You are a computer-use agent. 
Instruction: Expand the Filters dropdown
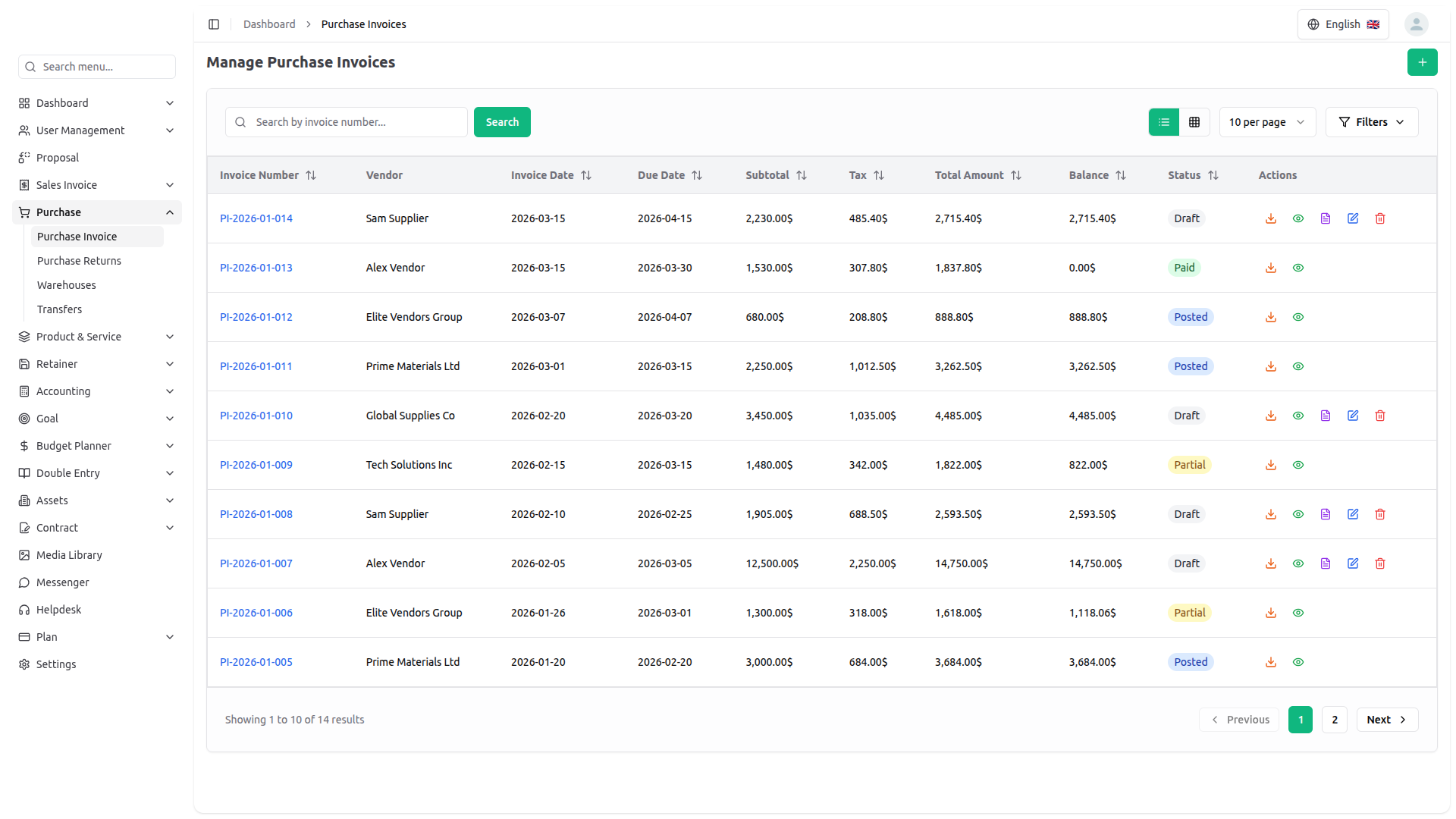coord(1371,122)
